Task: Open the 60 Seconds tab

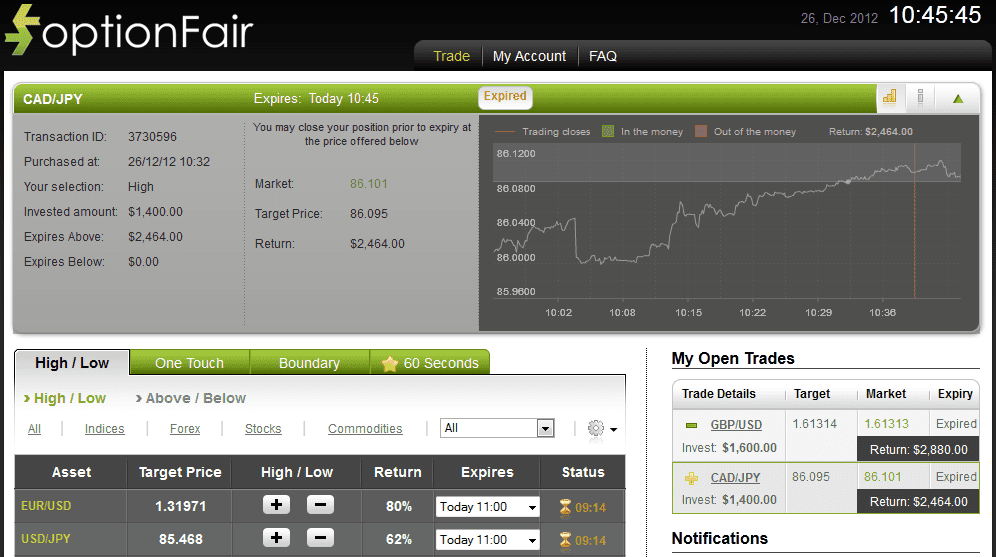Action: click(430, 363)
